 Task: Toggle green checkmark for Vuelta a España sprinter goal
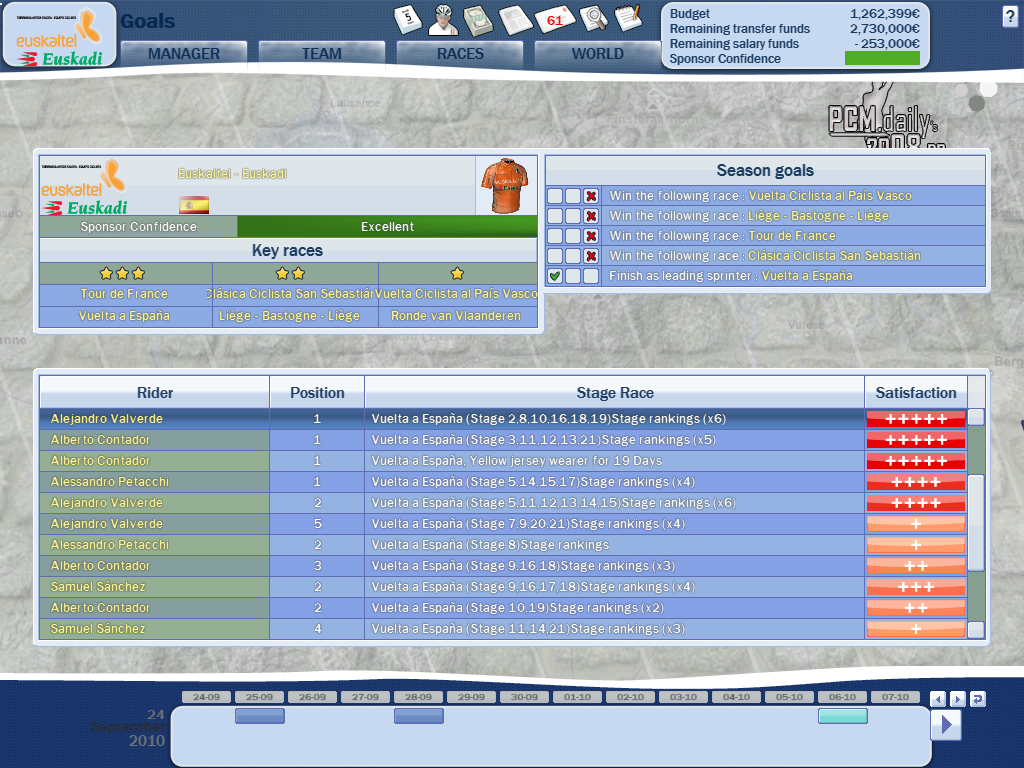555,276
